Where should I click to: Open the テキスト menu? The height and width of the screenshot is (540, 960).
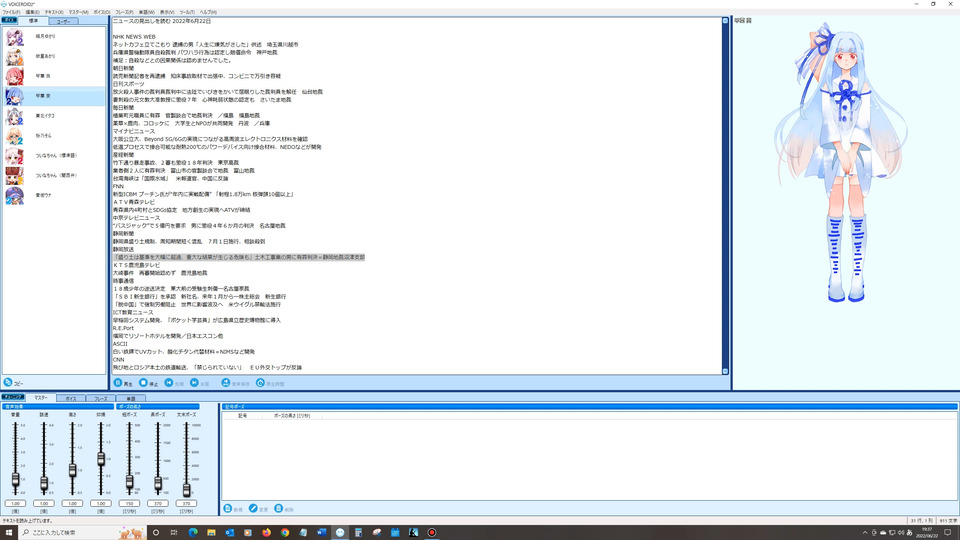(54, 12)
